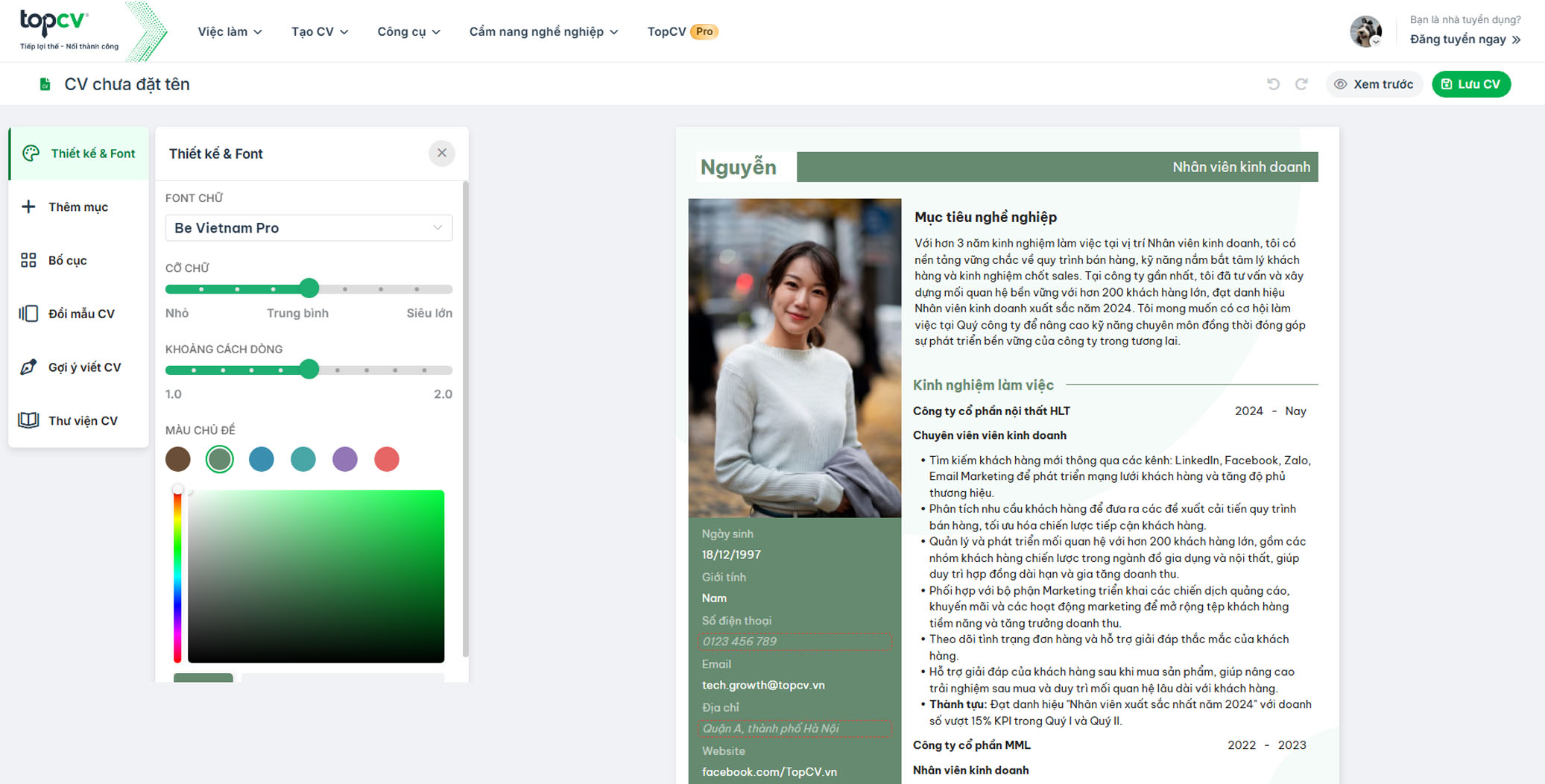Select the Bố cục sidebar item
The width and height of the screenshot is (1545, 784).
[x=78, y=260]
